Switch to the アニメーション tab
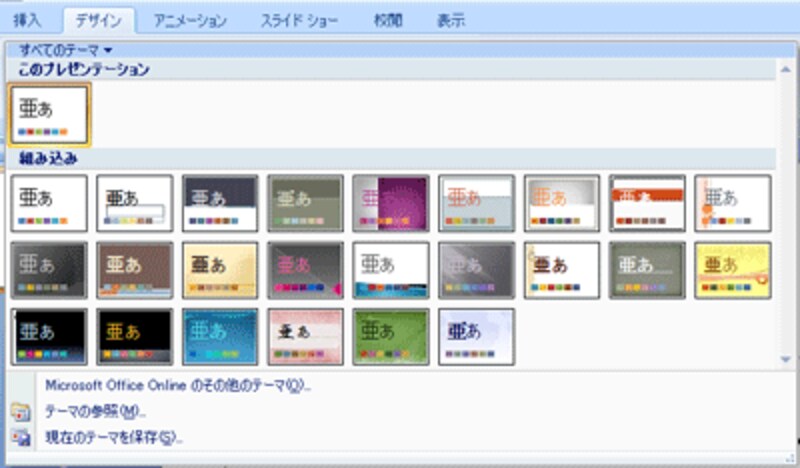The height and width of the screenshot is (468, 800). pos(189,20)
